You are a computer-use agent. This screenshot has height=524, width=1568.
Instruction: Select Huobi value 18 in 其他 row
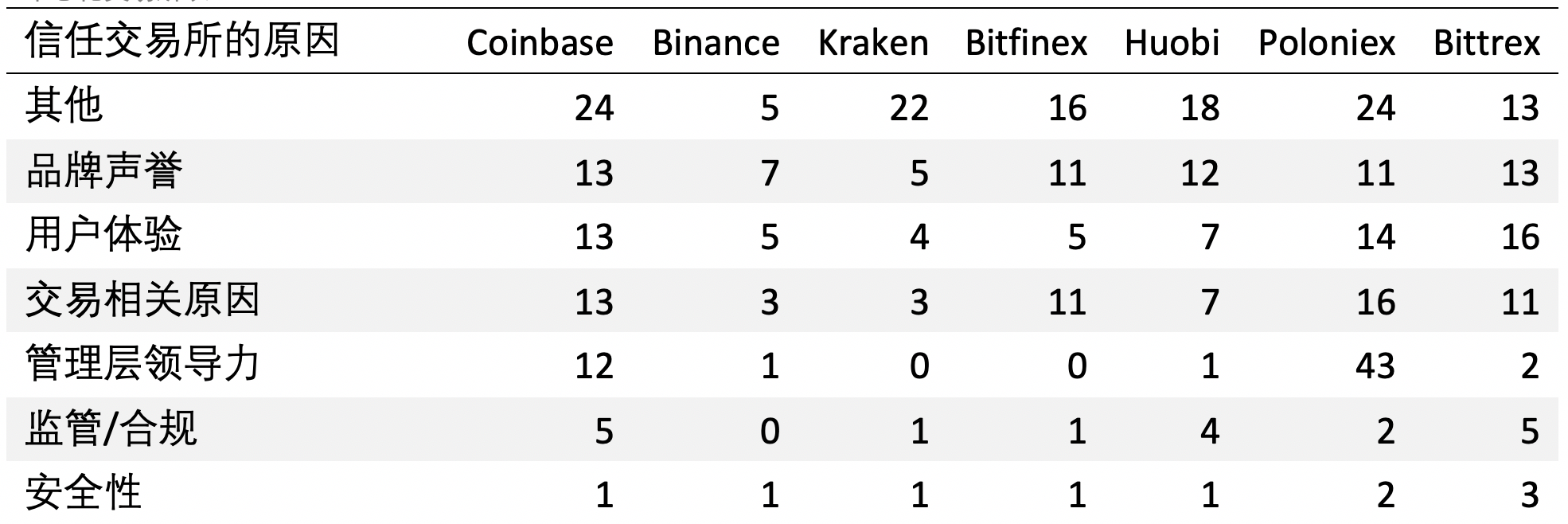coord(1199,108)
